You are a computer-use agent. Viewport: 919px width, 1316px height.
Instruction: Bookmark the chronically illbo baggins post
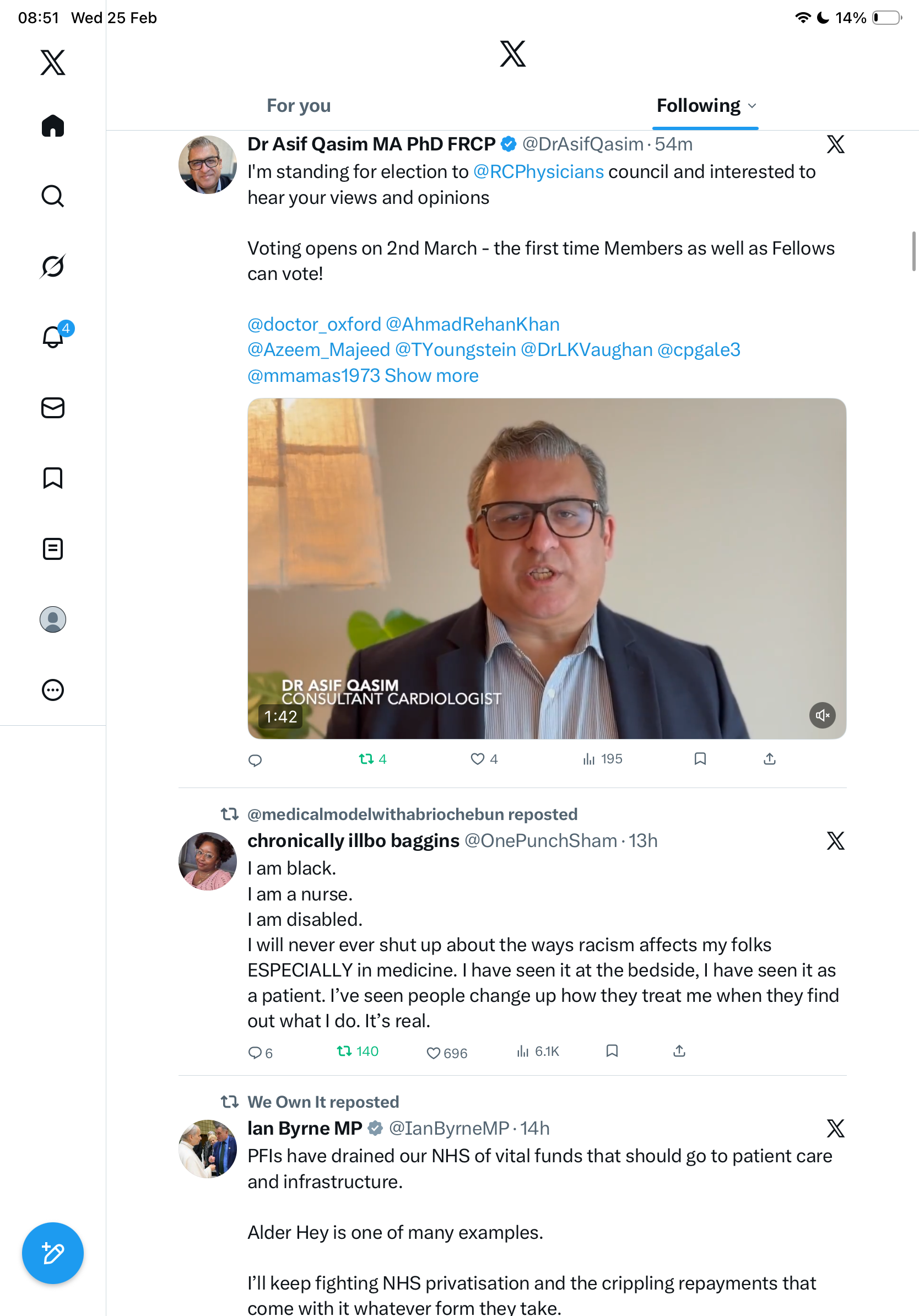point(612,1051)
